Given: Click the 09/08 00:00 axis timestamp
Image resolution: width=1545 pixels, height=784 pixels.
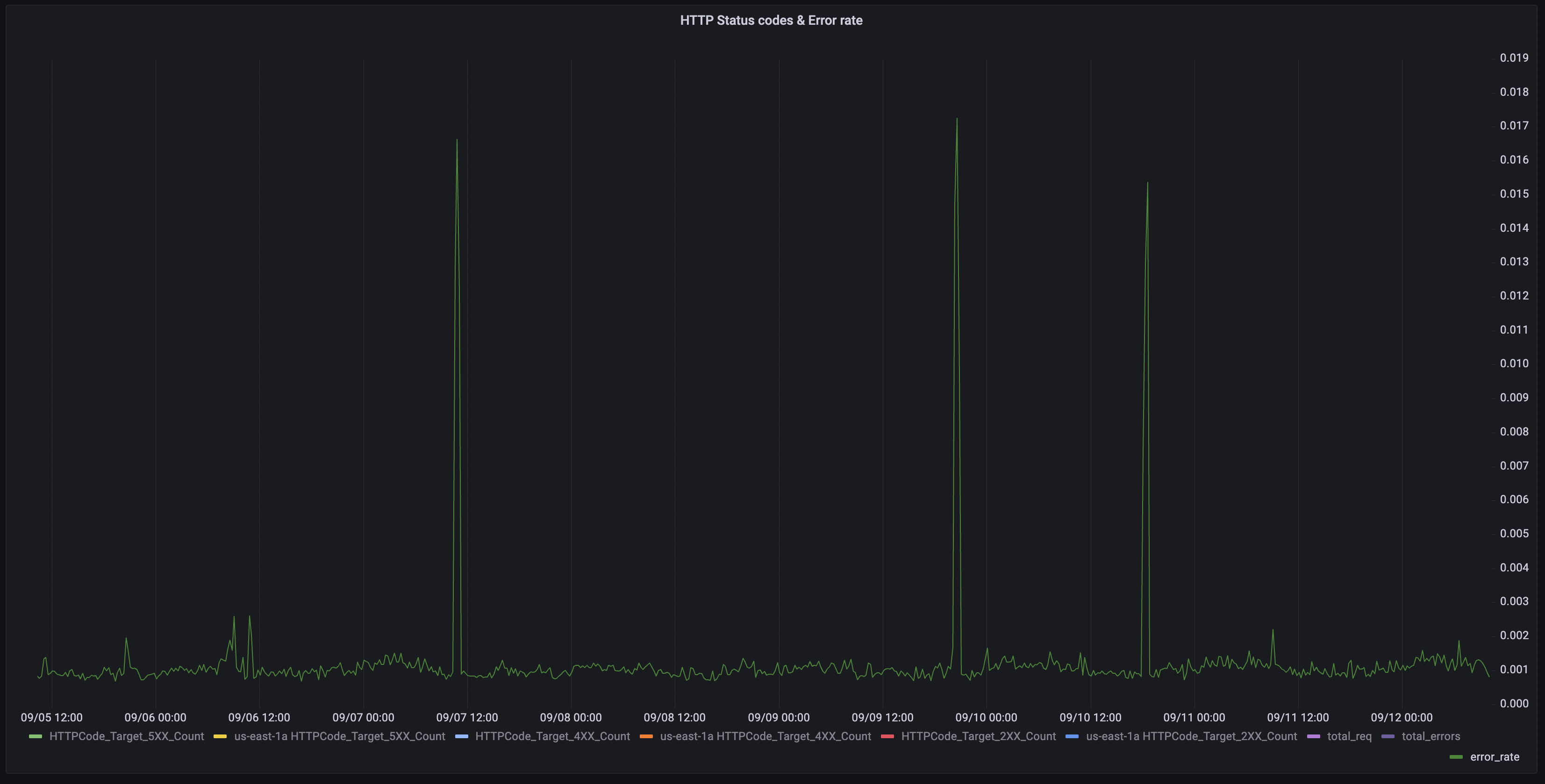Looking at the screenshot, I should (570, 717).
